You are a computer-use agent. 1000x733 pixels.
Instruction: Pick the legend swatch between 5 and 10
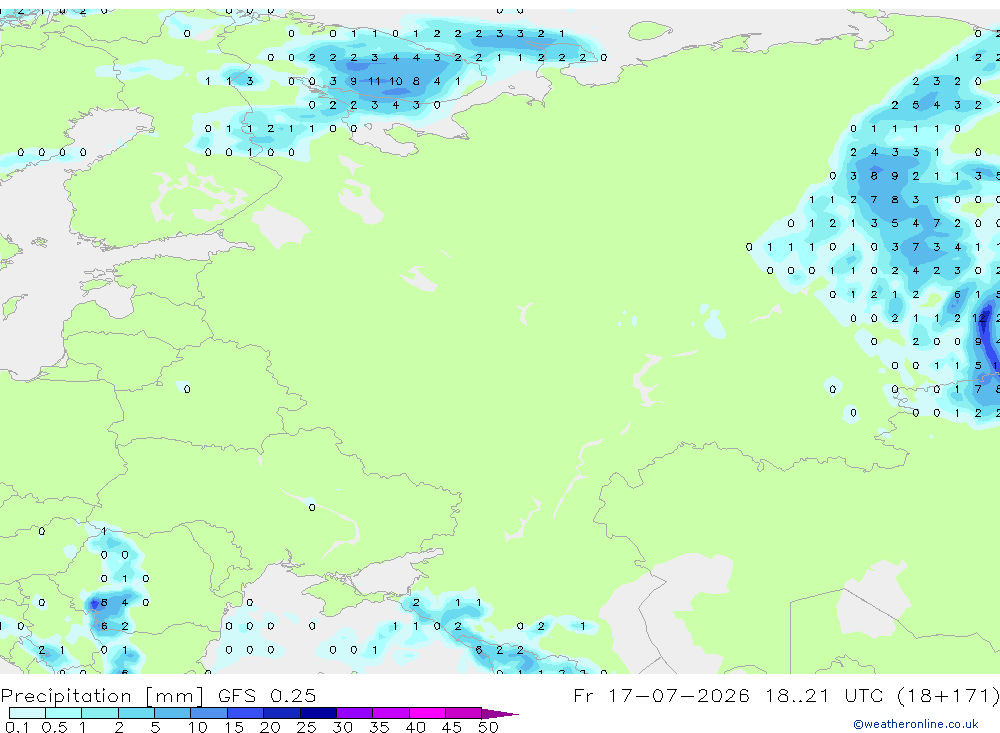[173, 713]
